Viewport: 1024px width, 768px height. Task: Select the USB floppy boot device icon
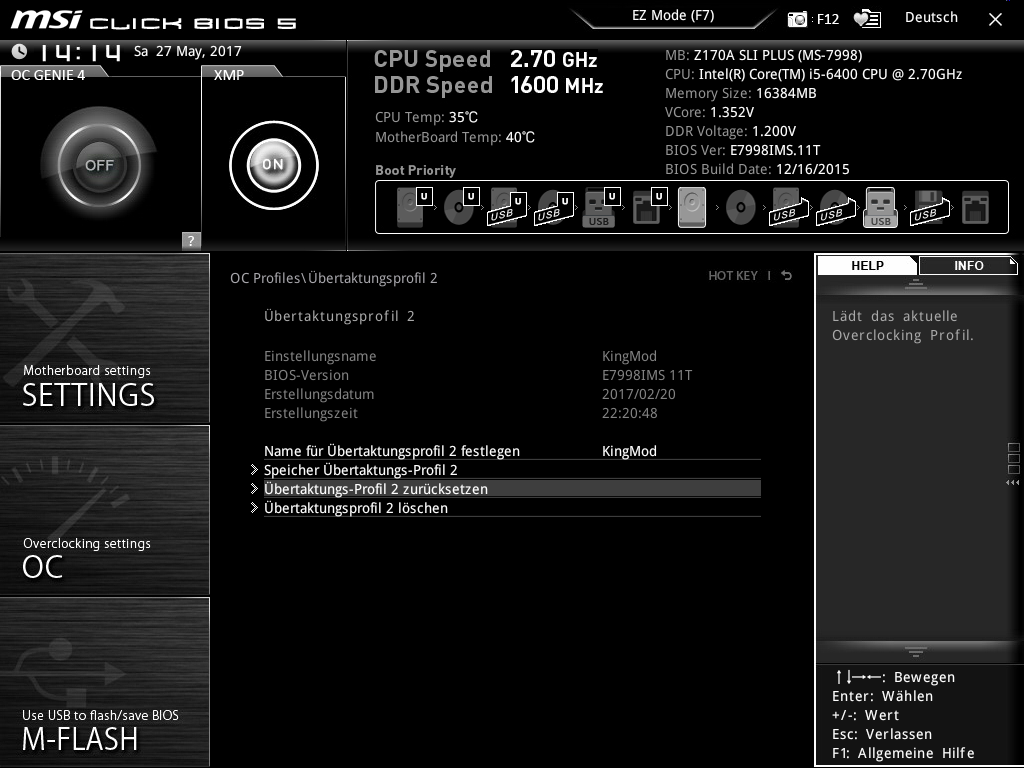click(930, 208)
